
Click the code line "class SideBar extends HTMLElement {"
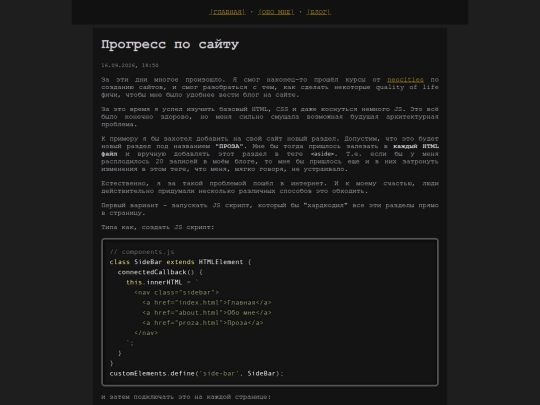[x=180, y=262]
